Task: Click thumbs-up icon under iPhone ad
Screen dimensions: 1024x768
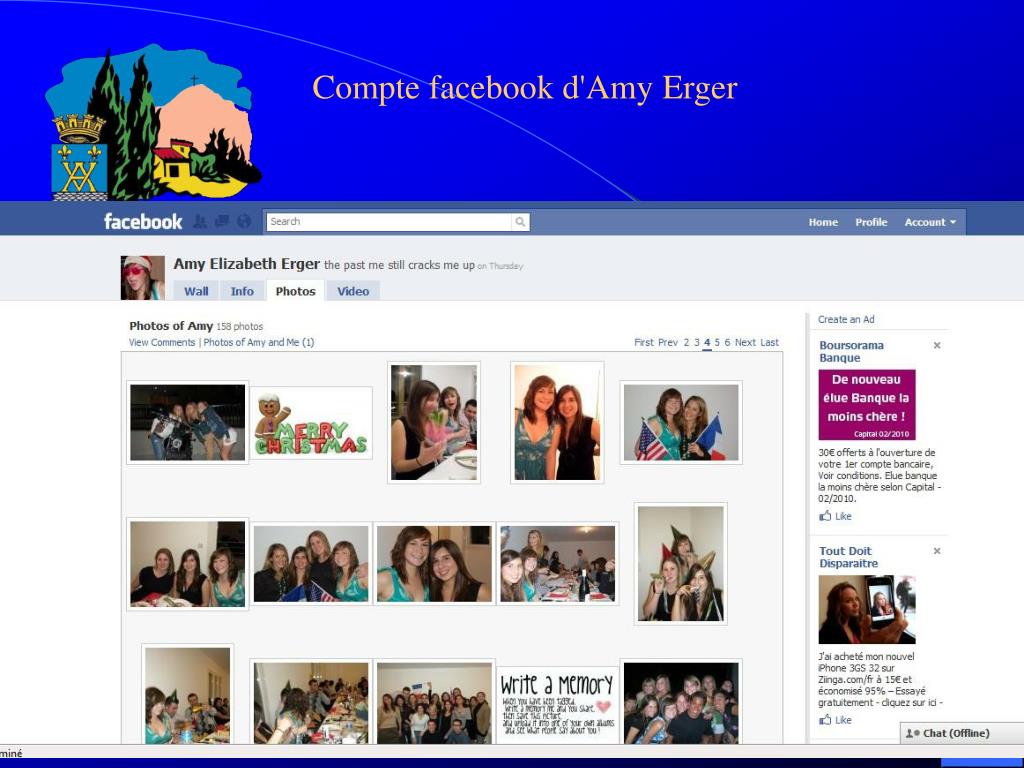Action: tap(825, 720)
